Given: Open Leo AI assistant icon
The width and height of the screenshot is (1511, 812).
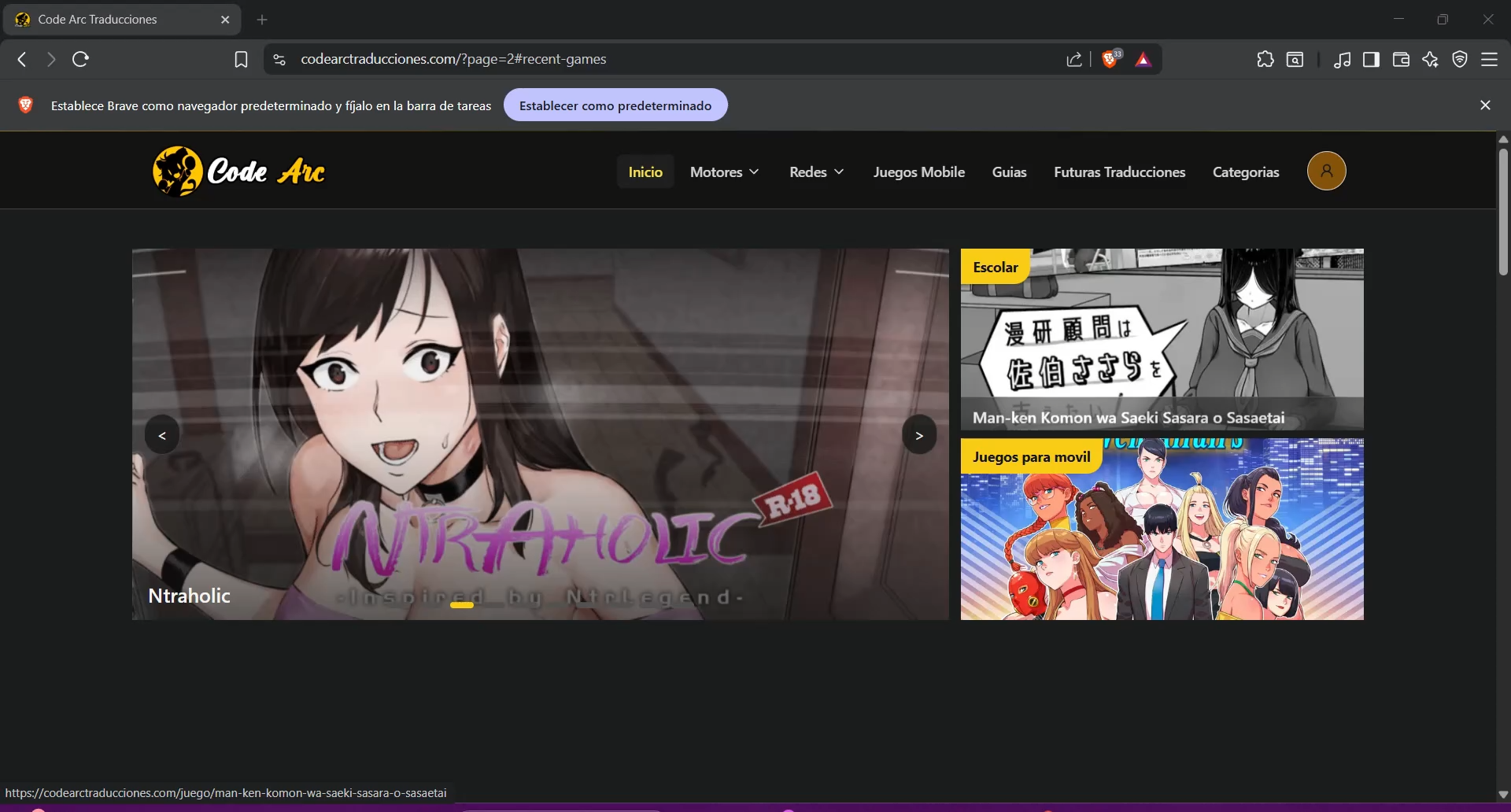Looking at the screenshot, I should pyautogui.click(x=1430, y=60).
